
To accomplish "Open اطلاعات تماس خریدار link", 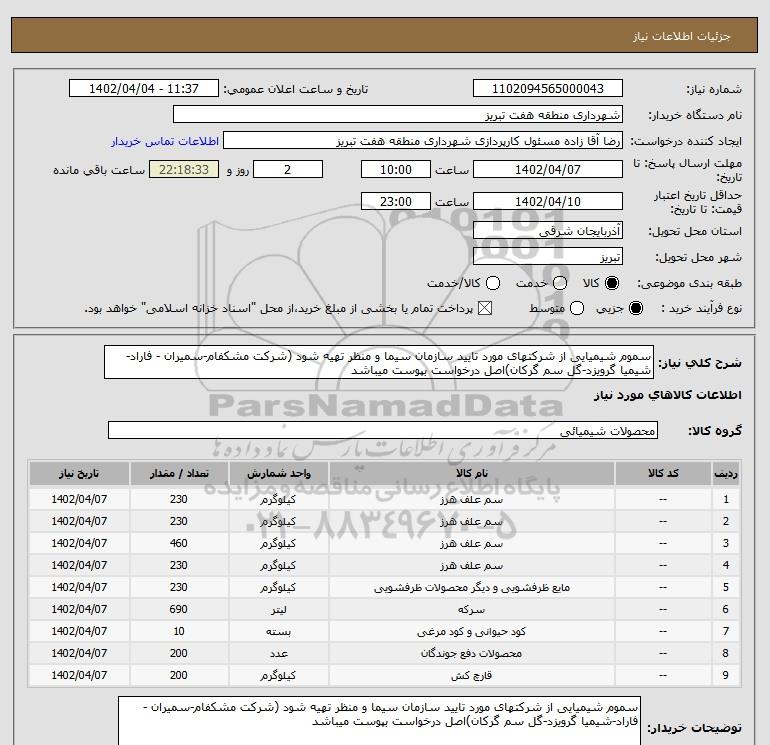I will tap(165, 141).
